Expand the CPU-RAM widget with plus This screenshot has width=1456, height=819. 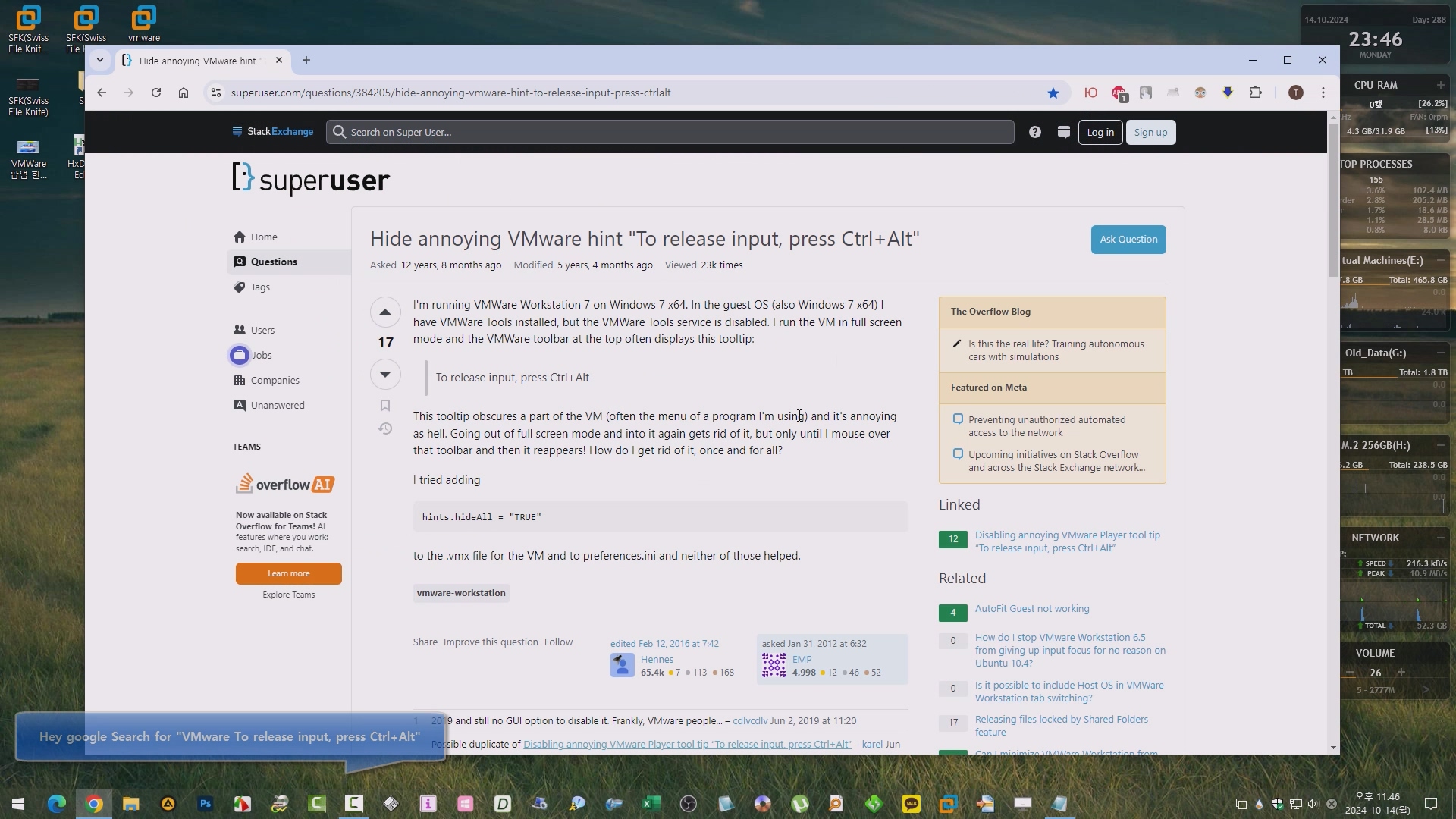(1440, 85)
